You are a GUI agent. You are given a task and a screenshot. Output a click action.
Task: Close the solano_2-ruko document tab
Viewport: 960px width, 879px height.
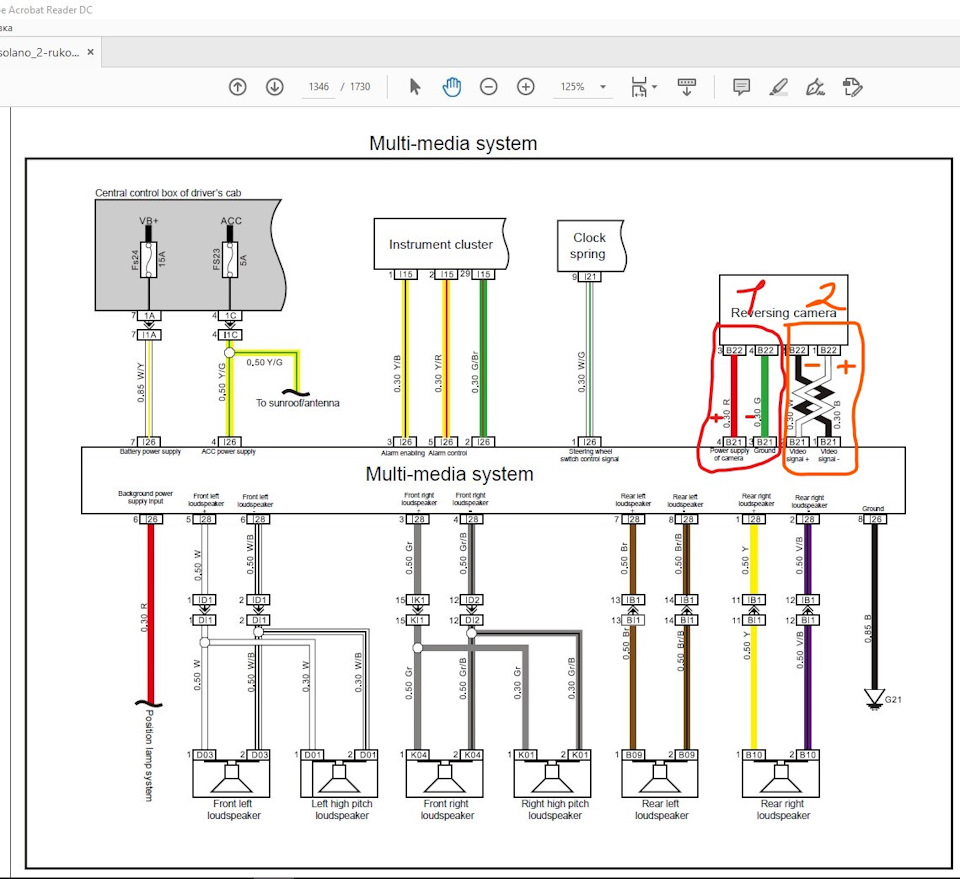point(91,52)
